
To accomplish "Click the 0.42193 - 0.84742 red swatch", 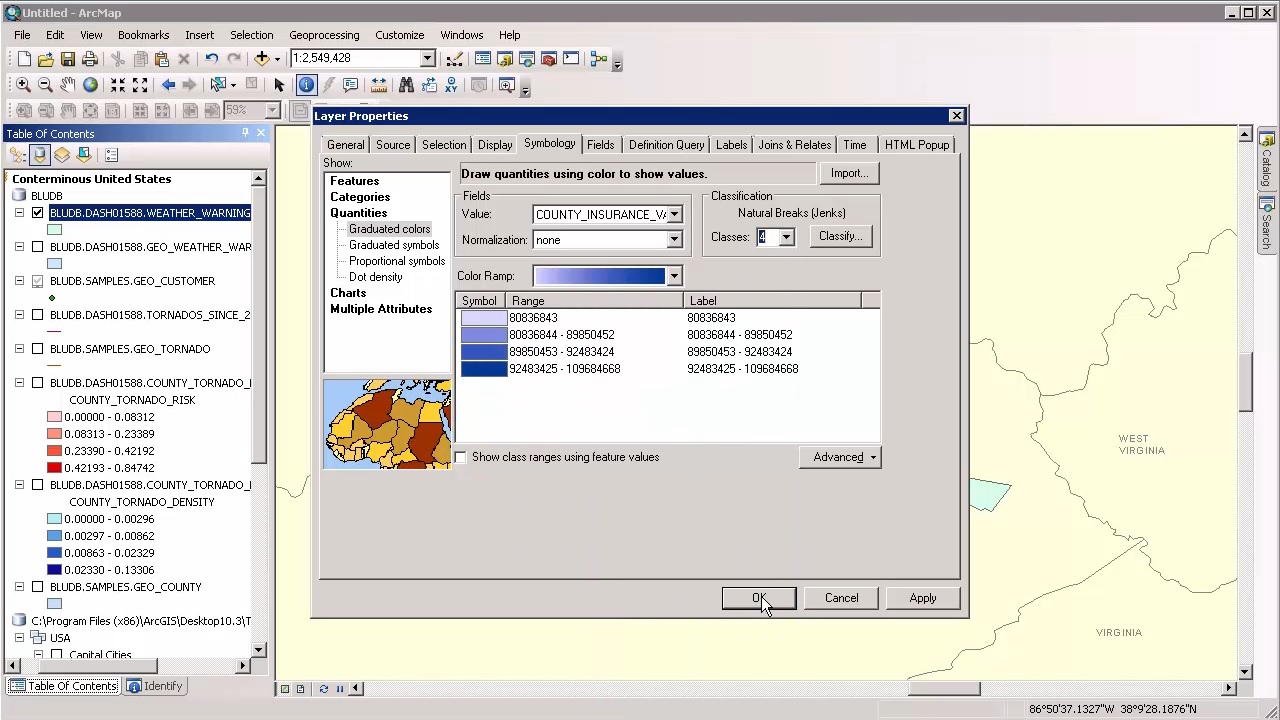I will tap(54, 468).
